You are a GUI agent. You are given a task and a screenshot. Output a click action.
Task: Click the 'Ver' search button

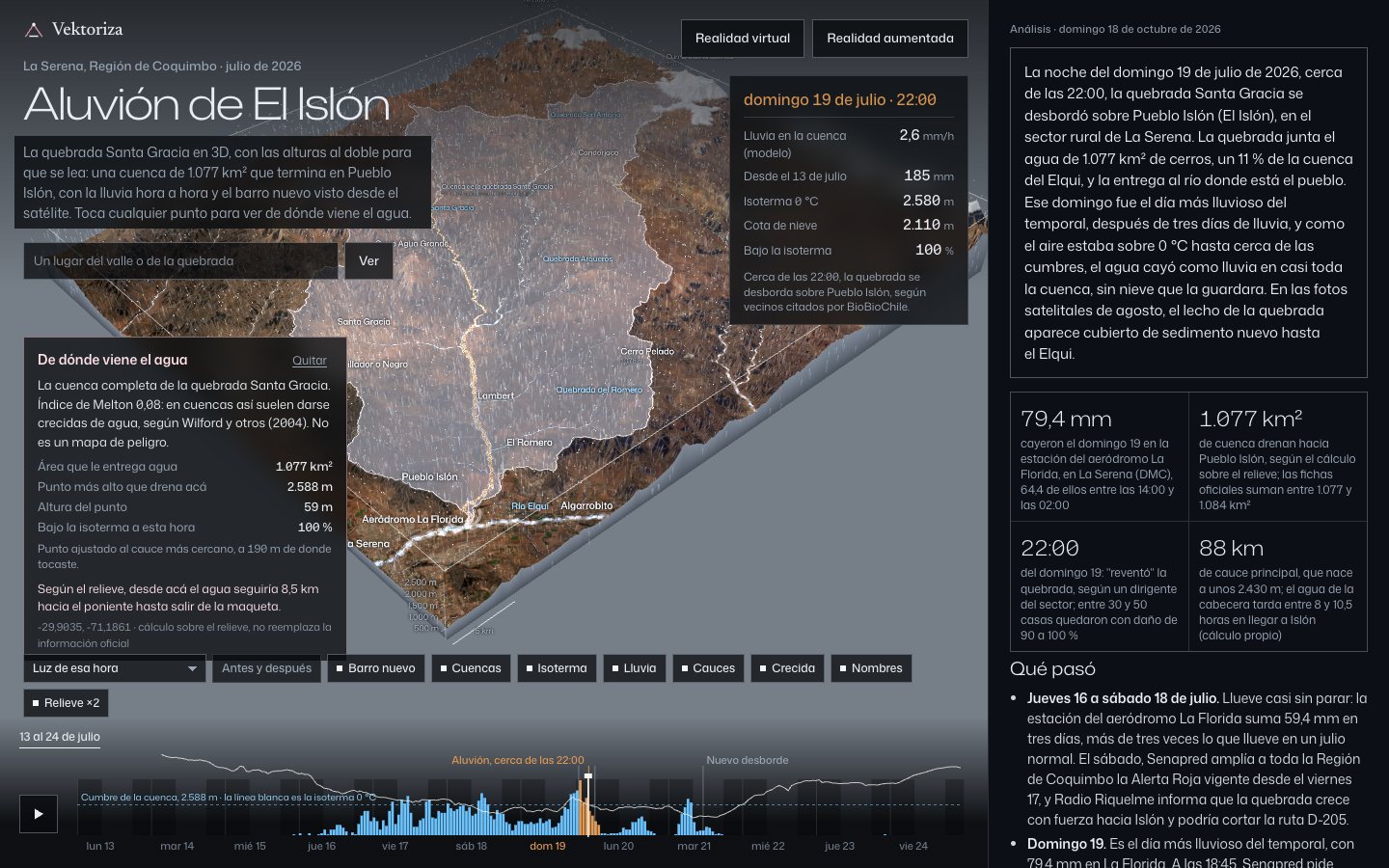(369, 261)
